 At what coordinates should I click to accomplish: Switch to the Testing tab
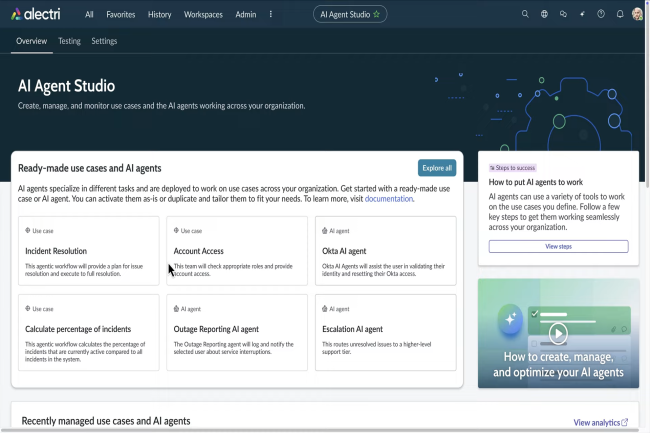[x=69, y=41]
